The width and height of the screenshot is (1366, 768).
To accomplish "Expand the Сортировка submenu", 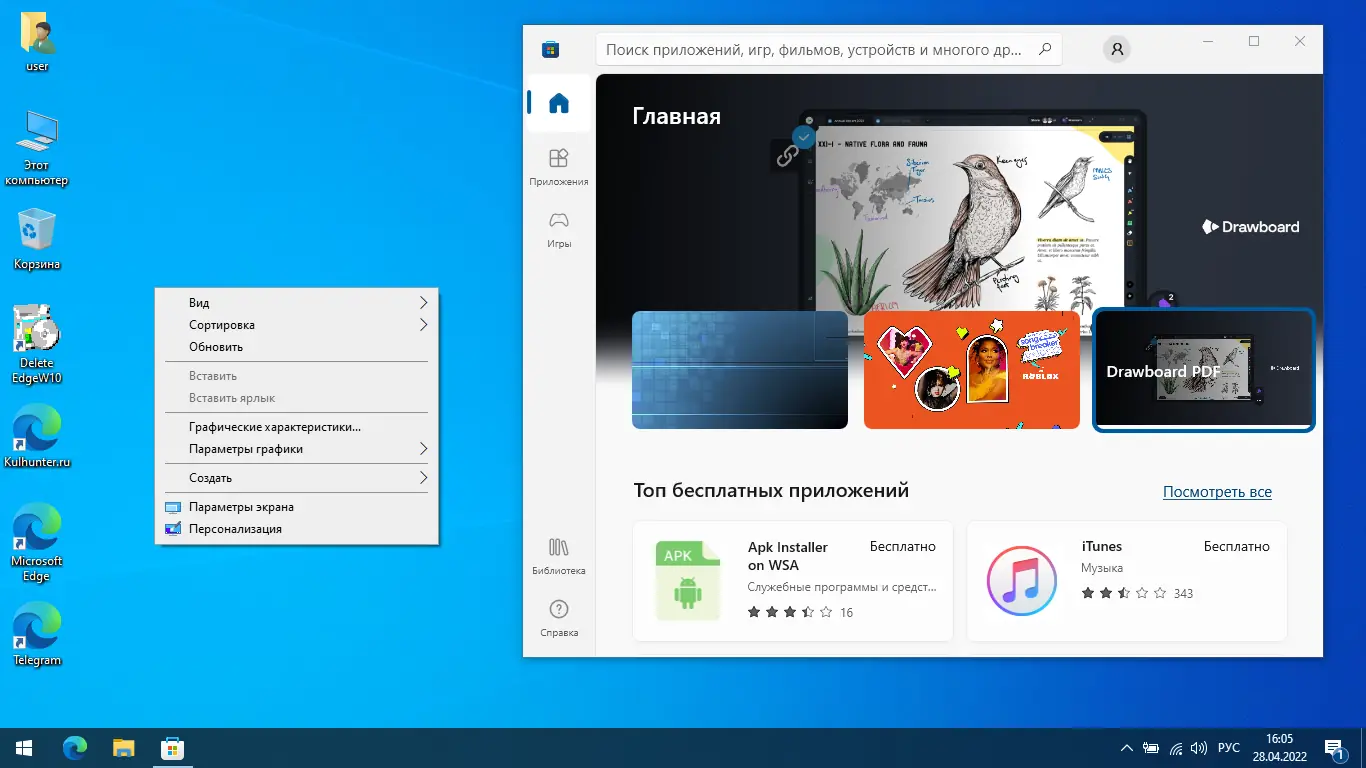I will [x=220, y=324].
